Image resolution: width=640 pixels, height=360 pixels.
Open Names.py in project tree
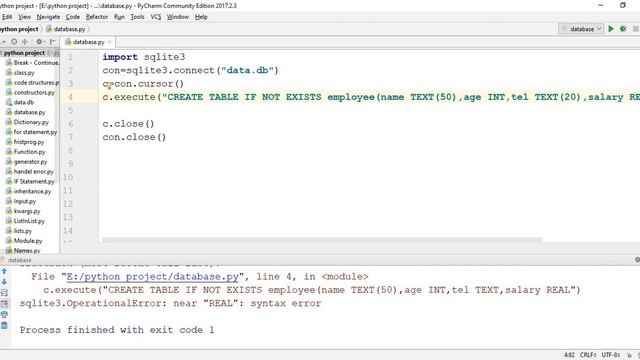point(23,251)
